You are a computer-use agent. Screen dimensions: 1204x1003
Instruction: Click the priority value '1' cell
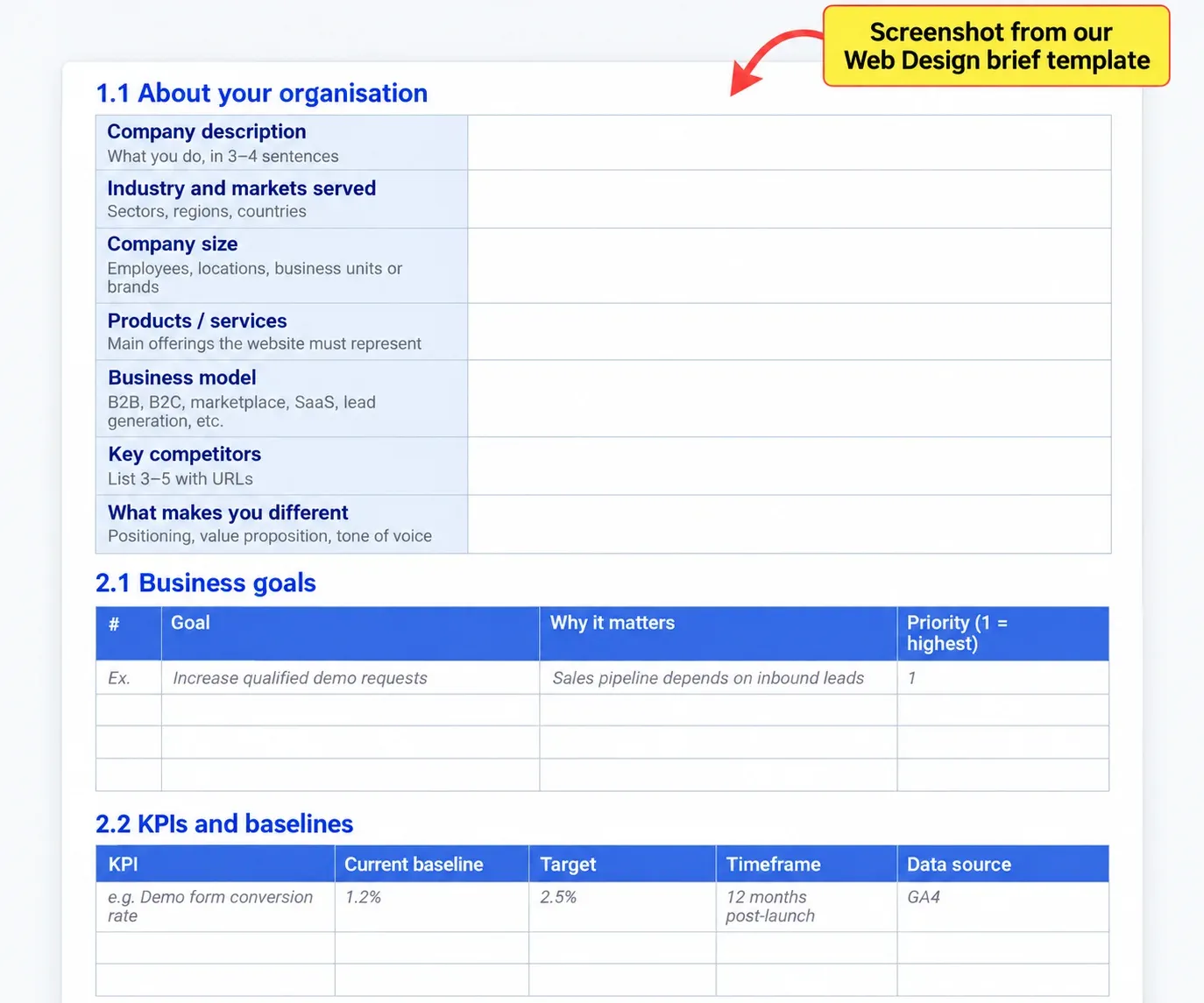point(1003,677)
